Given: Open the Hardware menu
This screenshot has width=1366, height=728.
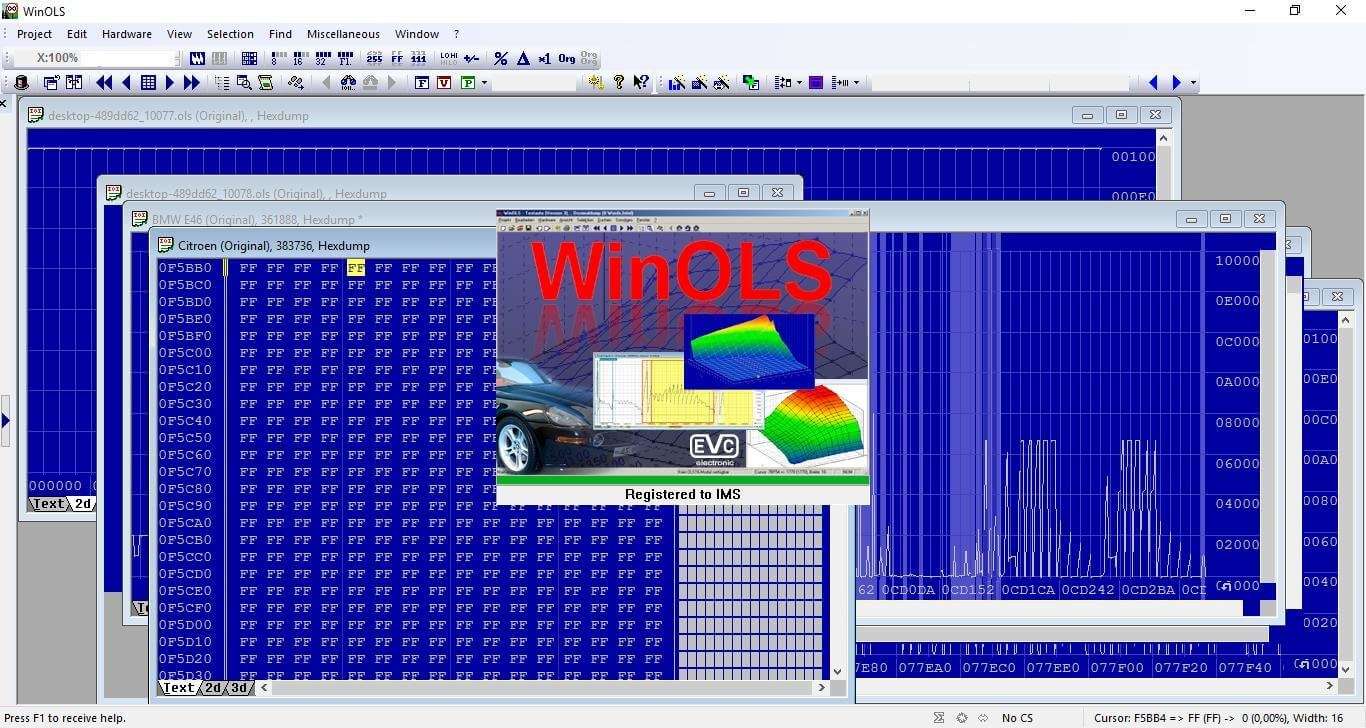Looking at the screenshot, I should click(x=127, y=34).
